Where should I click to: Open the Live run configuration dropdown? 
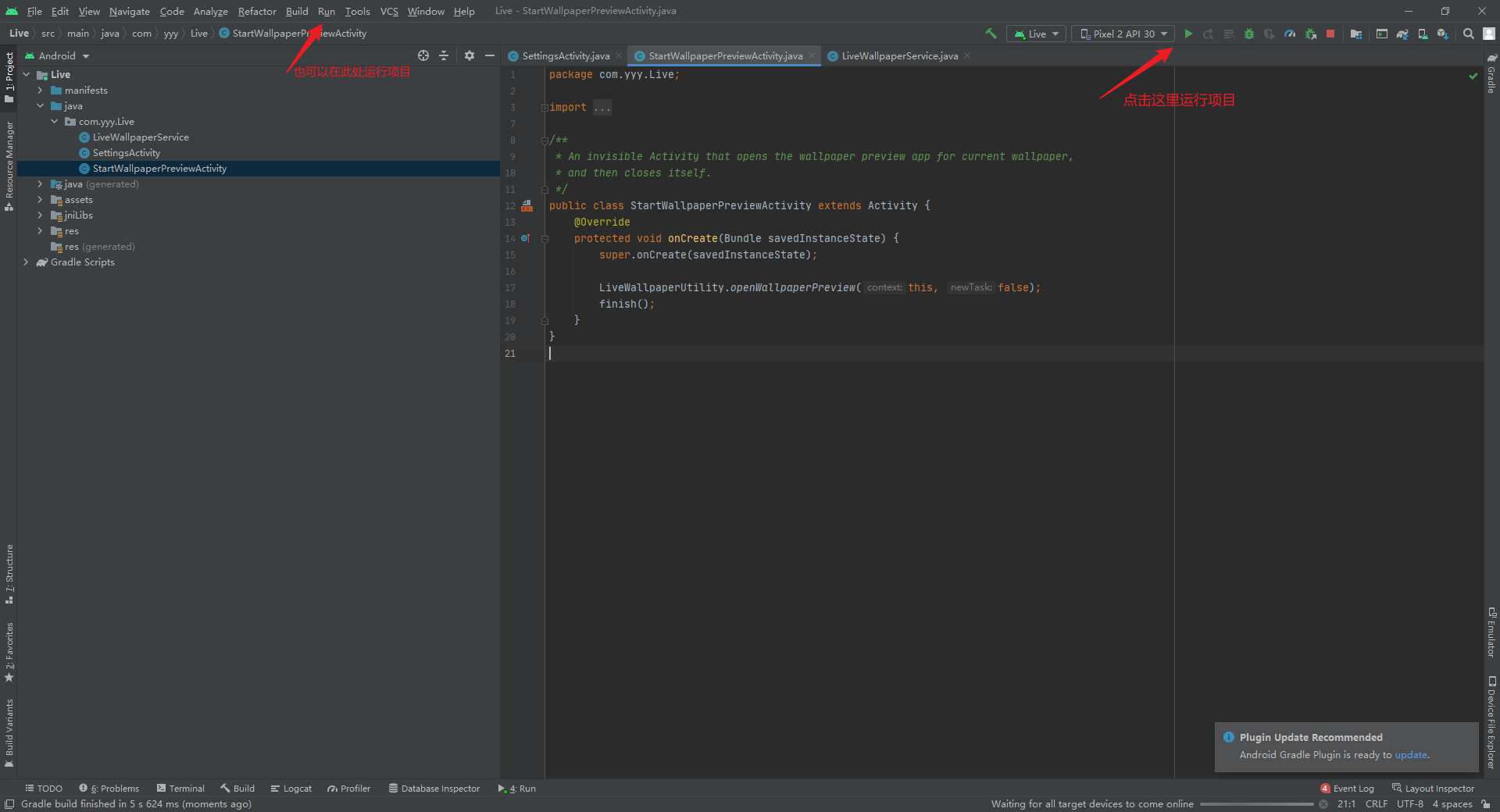point(1036,34)
